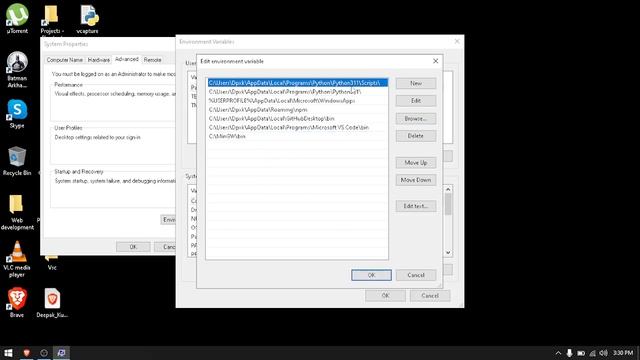Move the selected entry up
The height and width of the screenshot is (360, 640).
point(416,163)
